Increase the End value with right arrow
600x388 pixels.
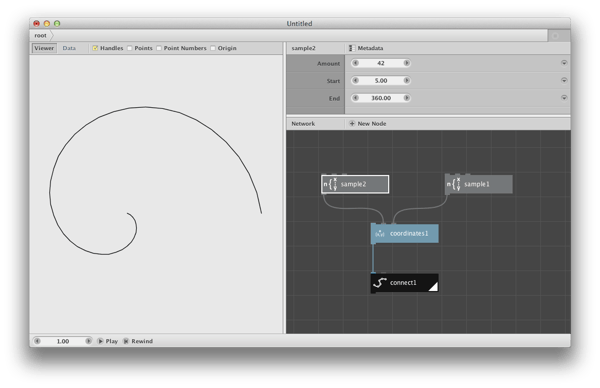[x=406, y=98]
